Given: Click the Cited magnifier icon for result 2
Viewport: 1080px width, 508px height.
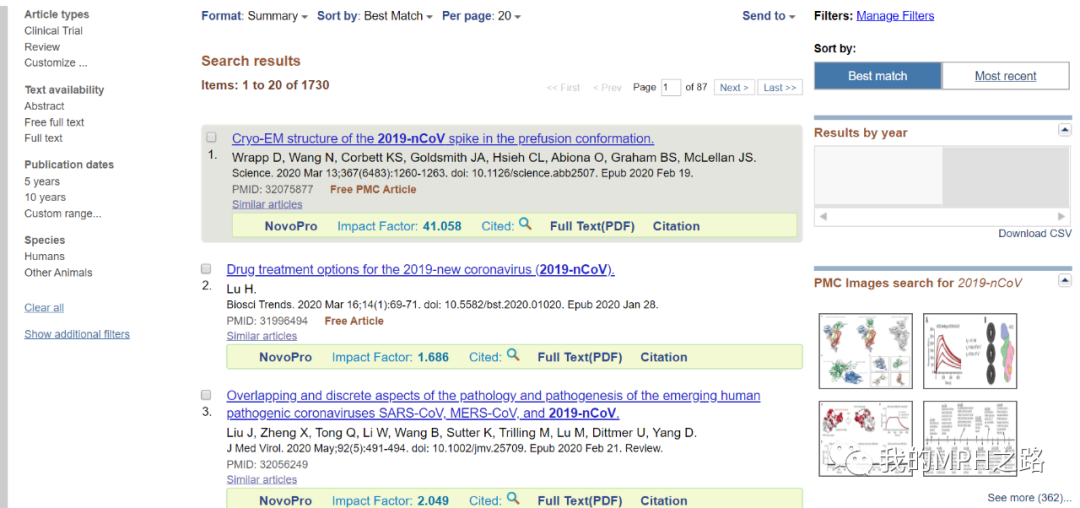Looking at the screenshot, I should pyautogui.click(x=512, y=355).
